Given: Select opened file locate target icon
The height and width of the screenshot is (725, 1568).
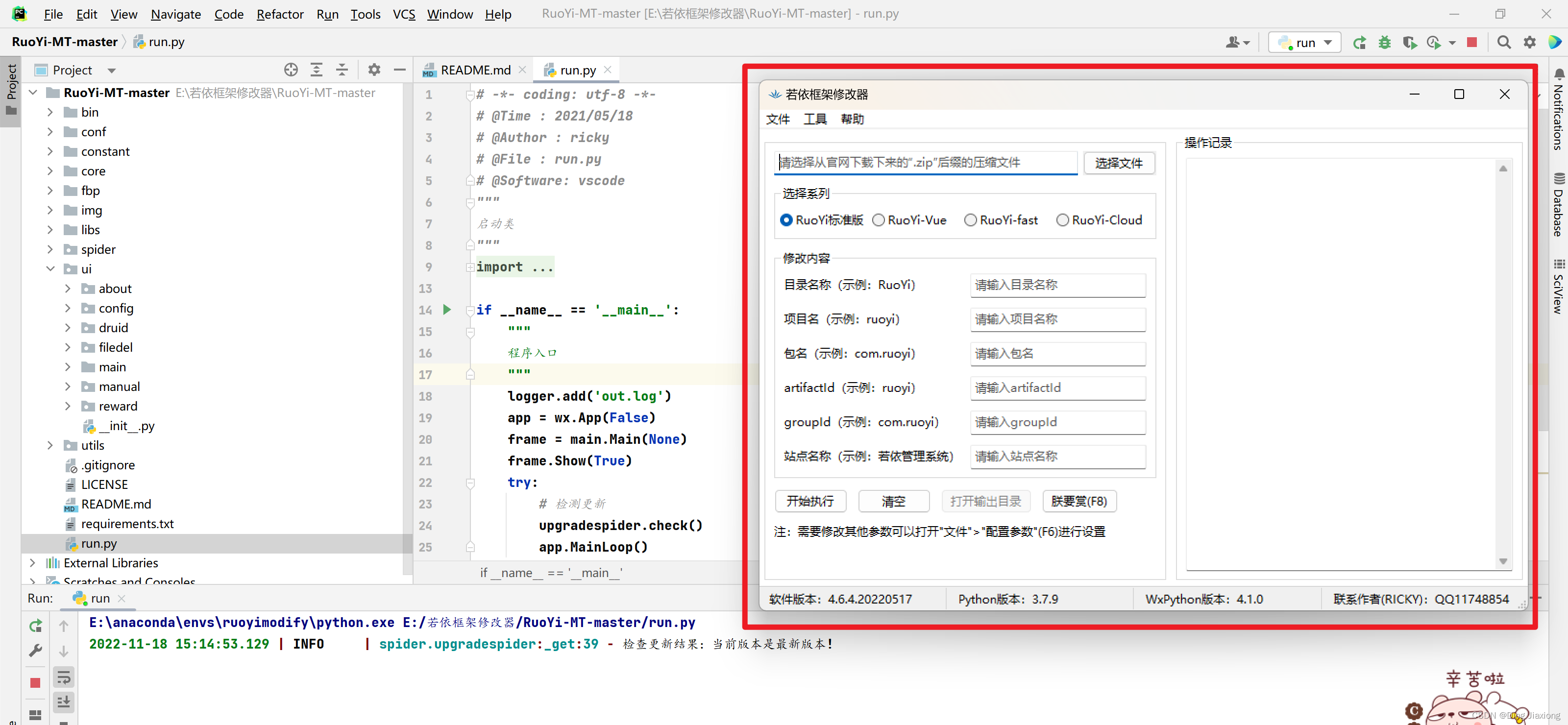Looking at the screenshot, I should 291,70.
